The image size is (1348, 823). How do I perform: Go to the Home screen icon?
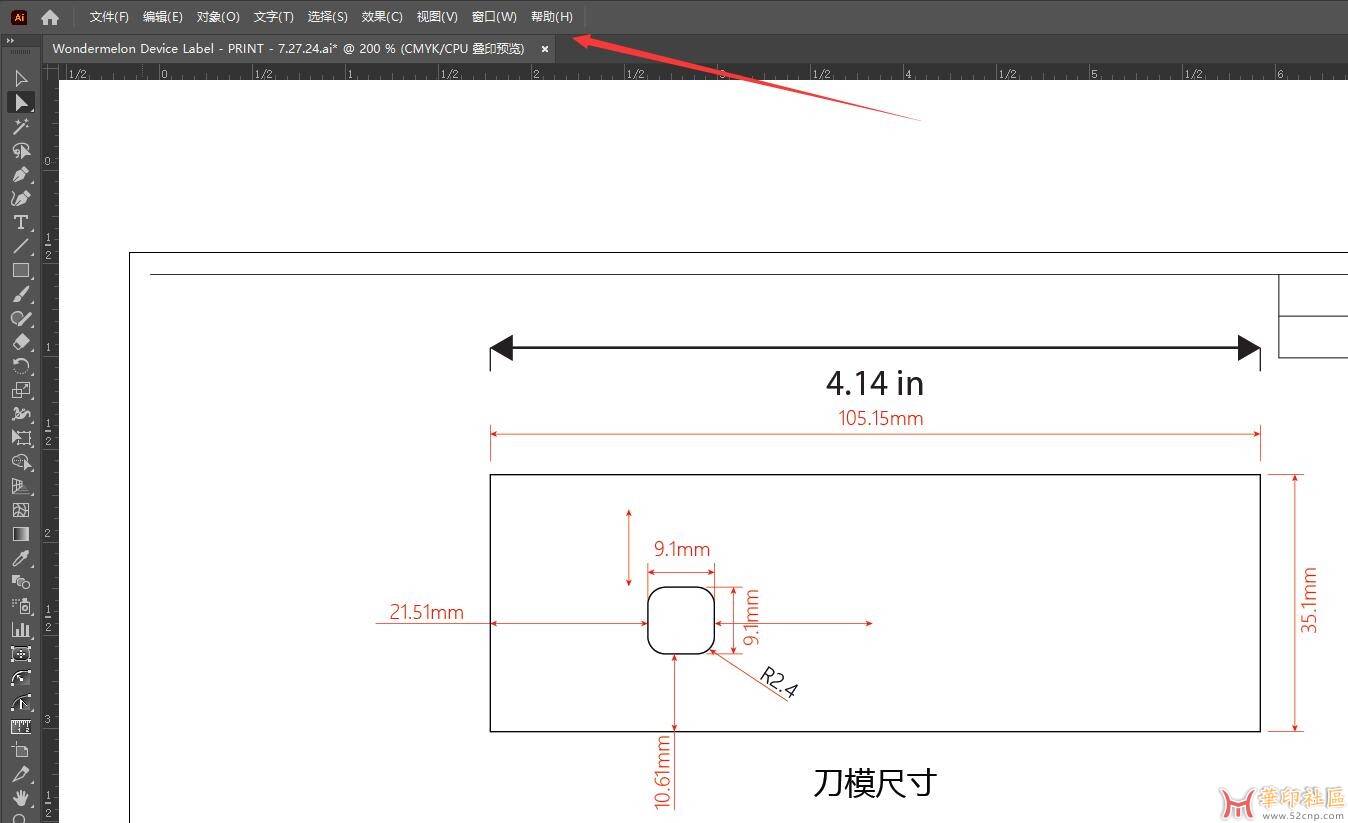click(x=50, y=17)
